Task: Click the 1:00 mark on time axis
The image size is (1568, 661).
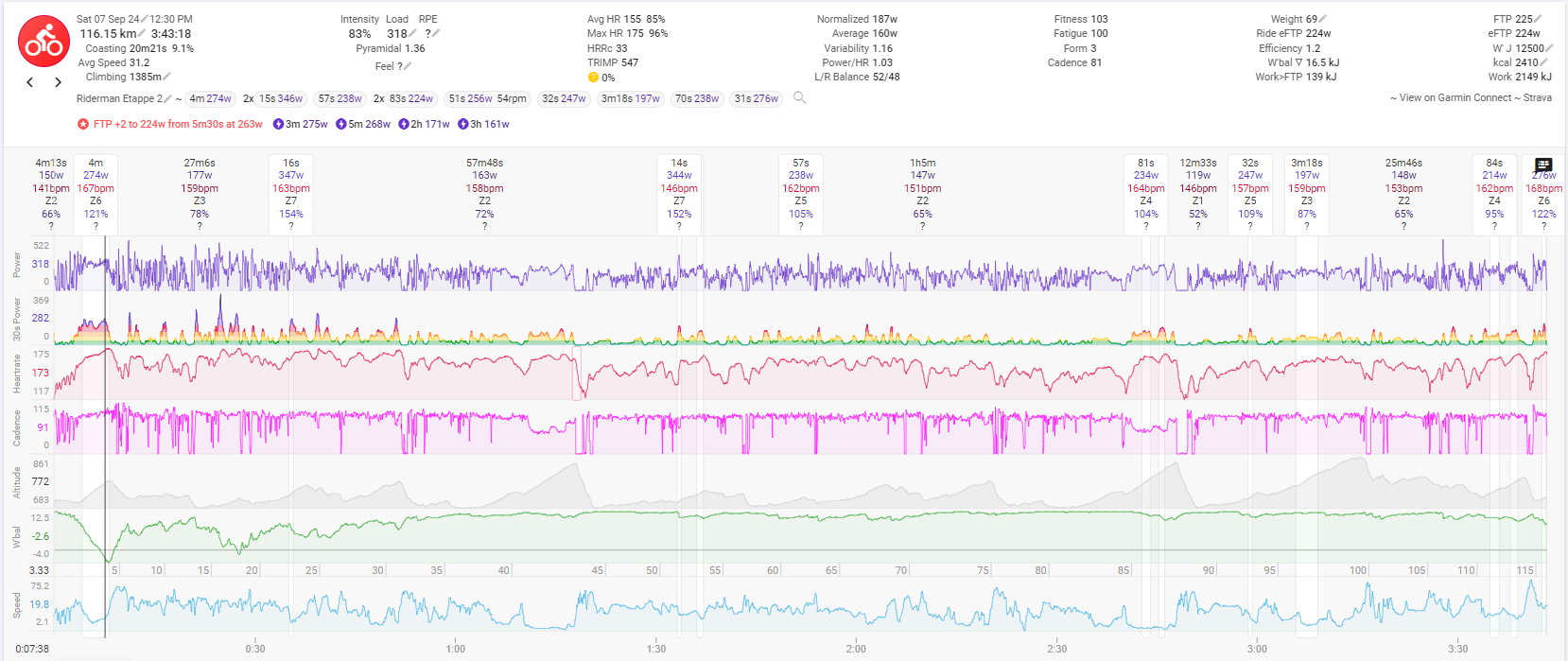Action: pos(456,649)
